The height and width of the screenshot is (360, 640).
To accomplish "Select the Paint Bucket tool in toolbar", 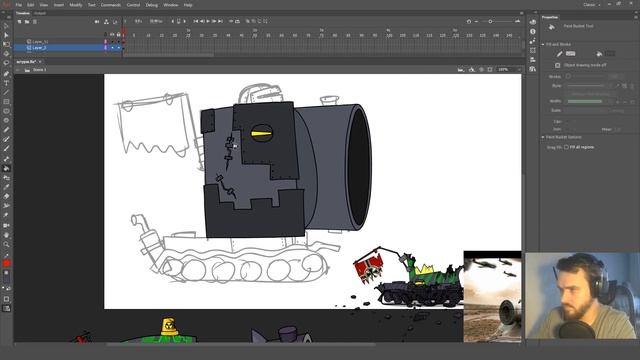I will click(x=6, y=168).
